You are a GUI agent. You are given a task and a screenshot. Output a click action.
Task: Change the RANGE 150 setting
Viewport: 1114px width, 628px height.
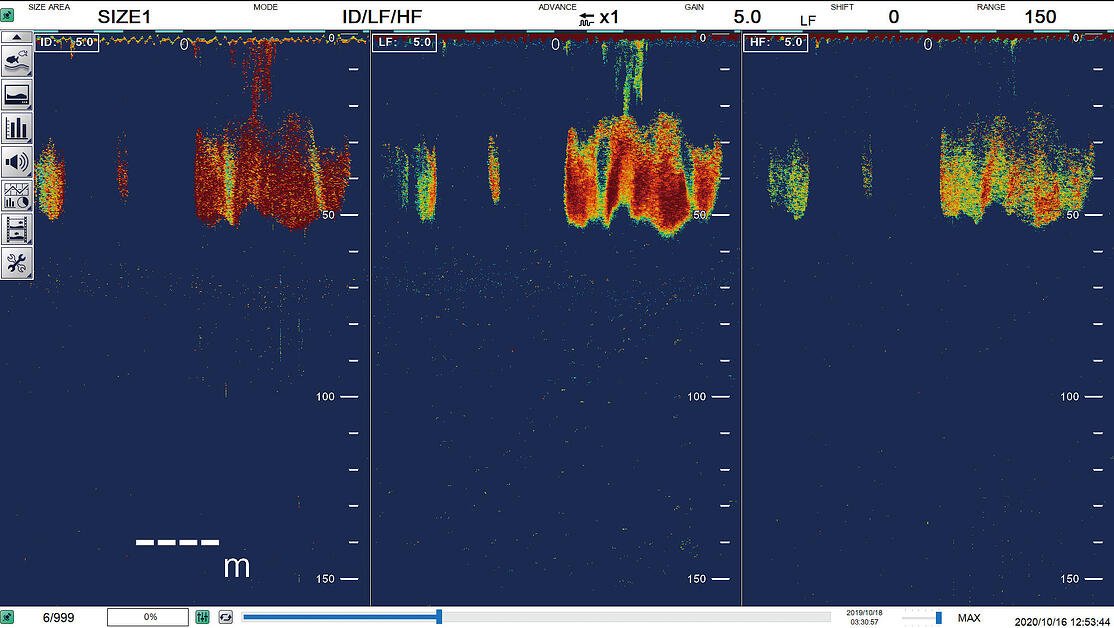point(1040,17)
